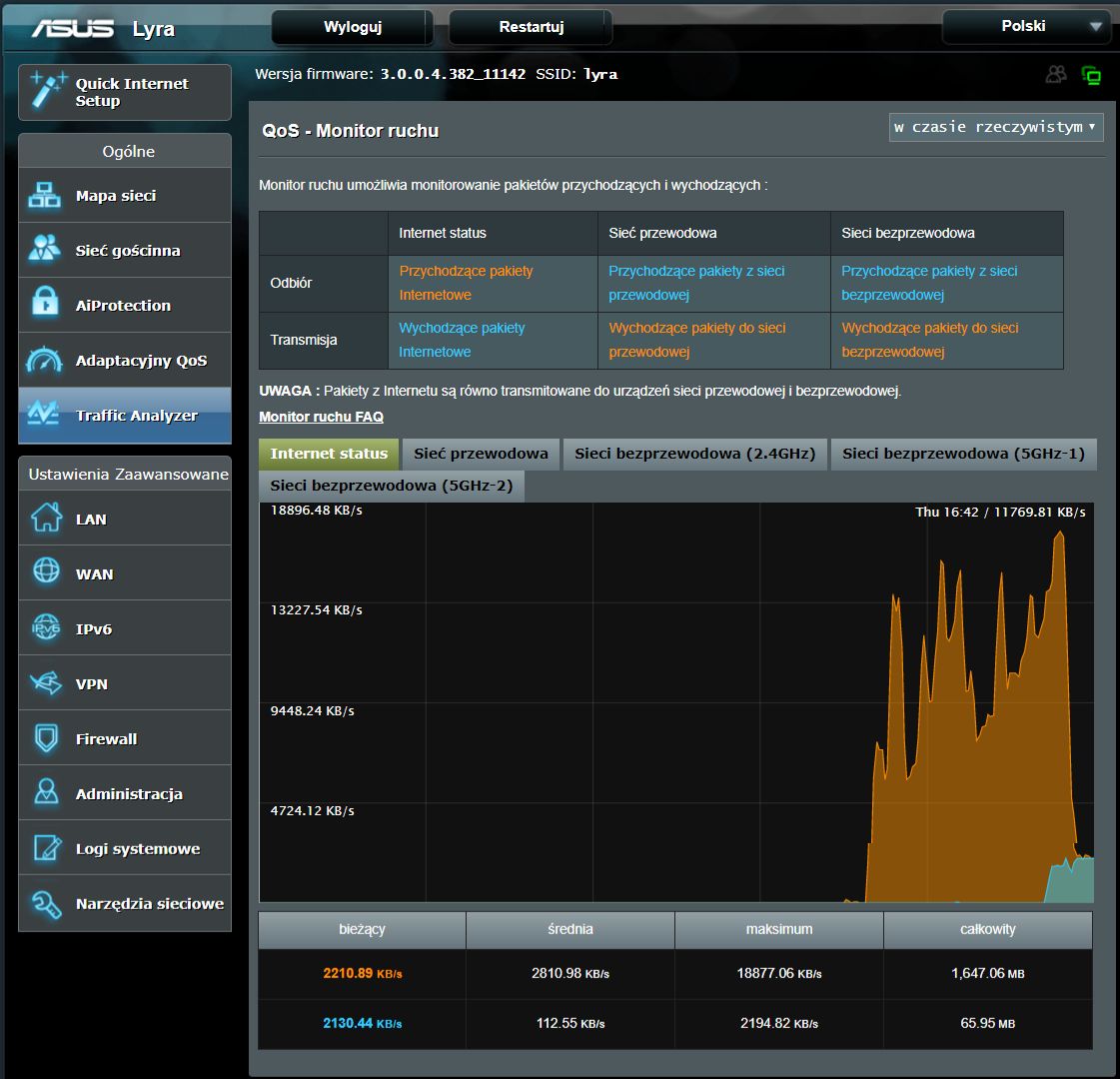This screenshot has width=1120, height=1079.
Task: Click the Logi systemowe notepad icon
Action: point(47,847)
